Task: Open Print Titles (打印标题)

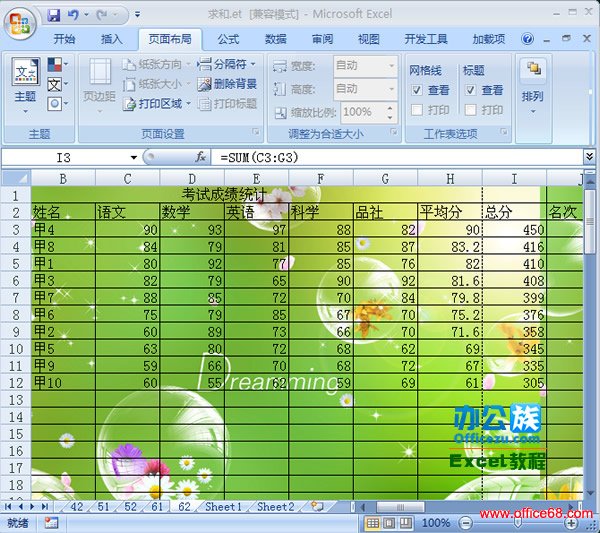Action: point(227,103)
